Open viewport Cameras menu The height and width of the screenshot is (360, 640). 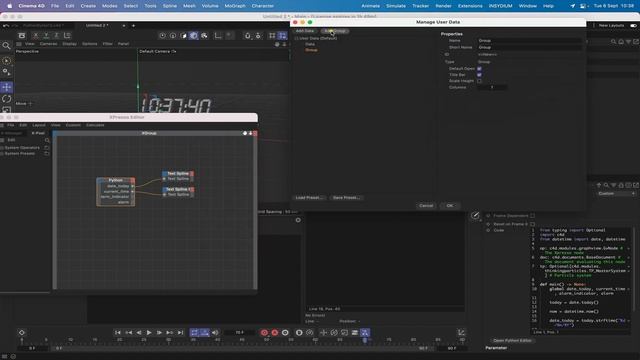49,44
